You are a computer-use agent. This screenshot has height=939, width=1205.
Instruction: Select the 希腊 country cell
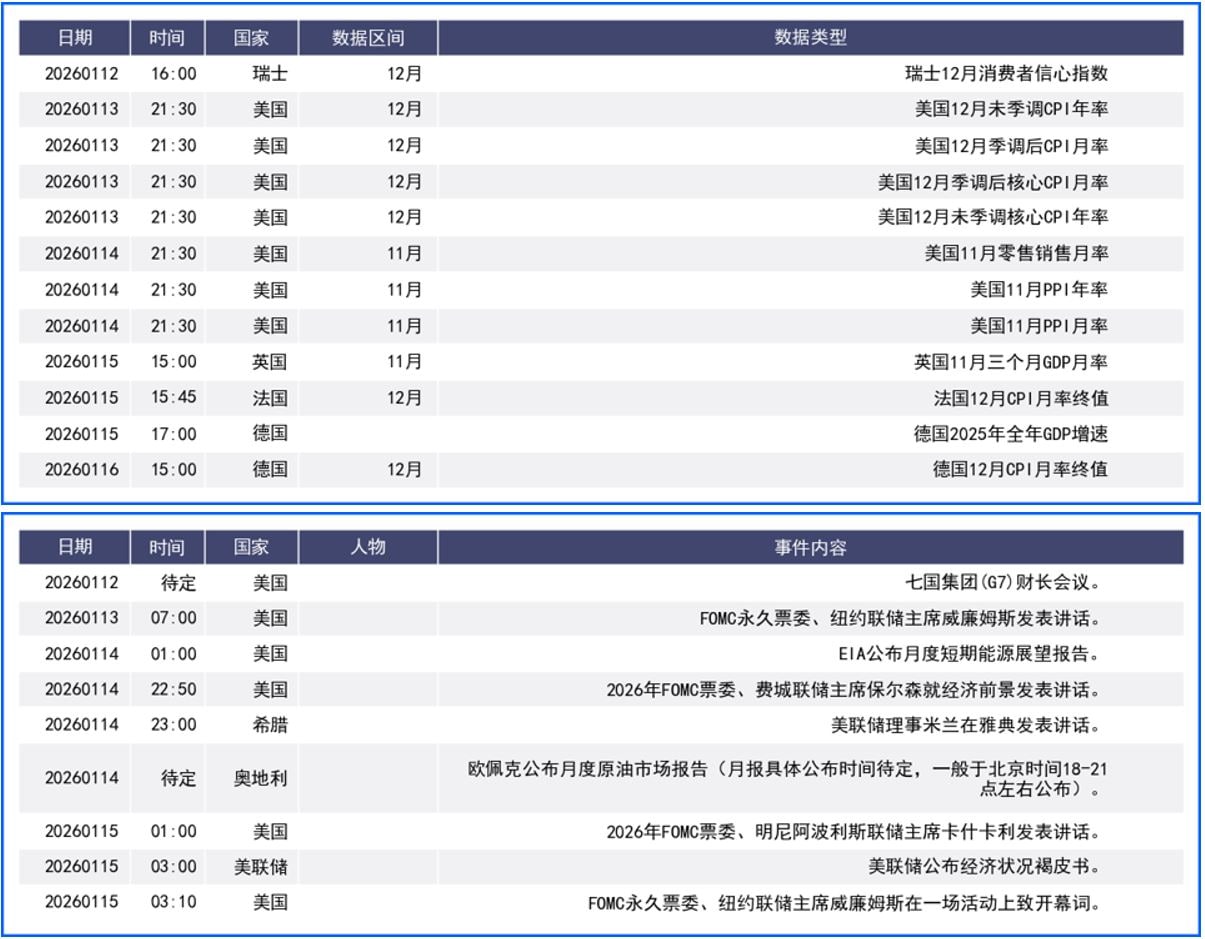(x=269, y=725)
